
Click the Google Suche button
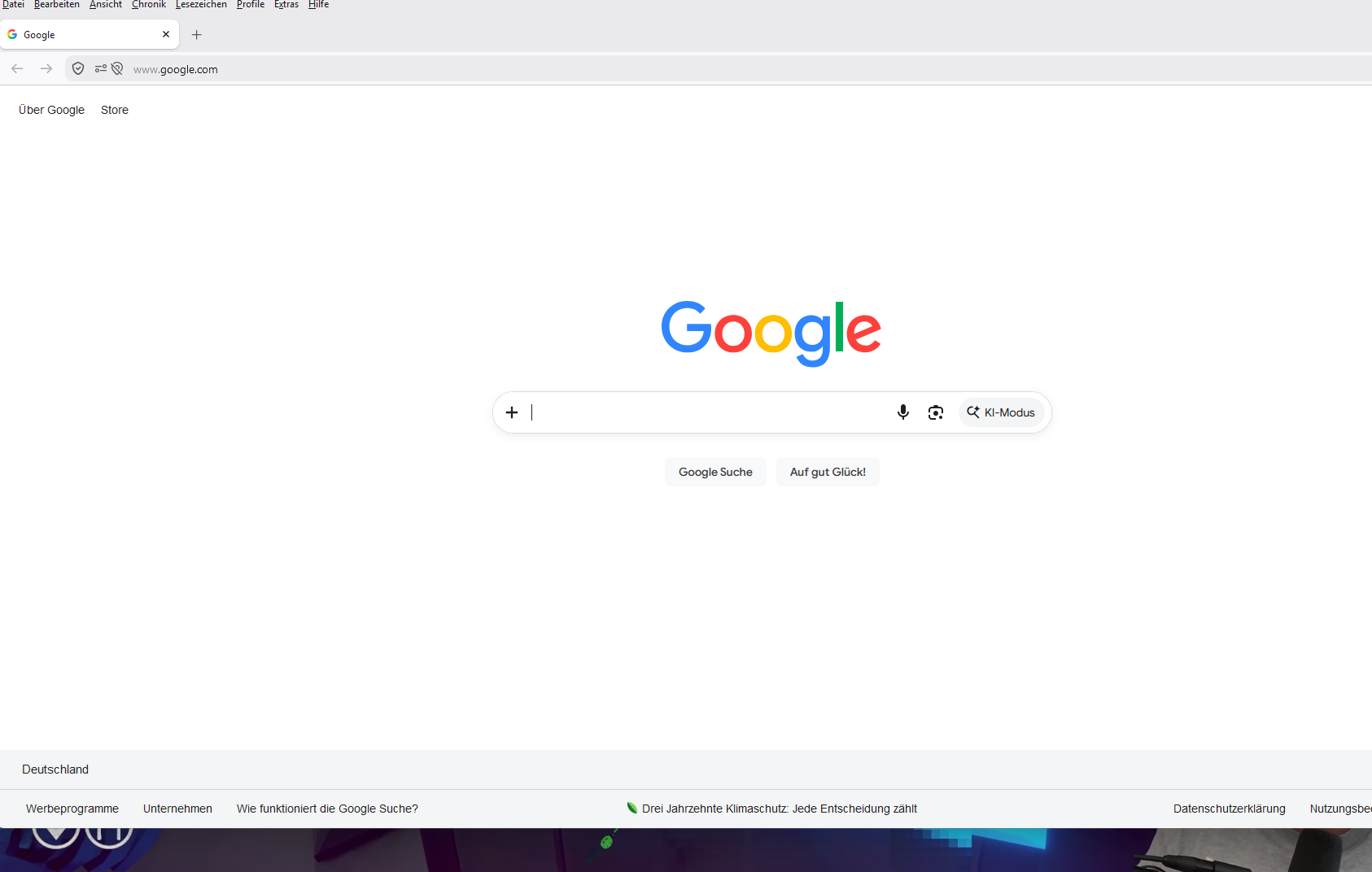coord(715,472)
